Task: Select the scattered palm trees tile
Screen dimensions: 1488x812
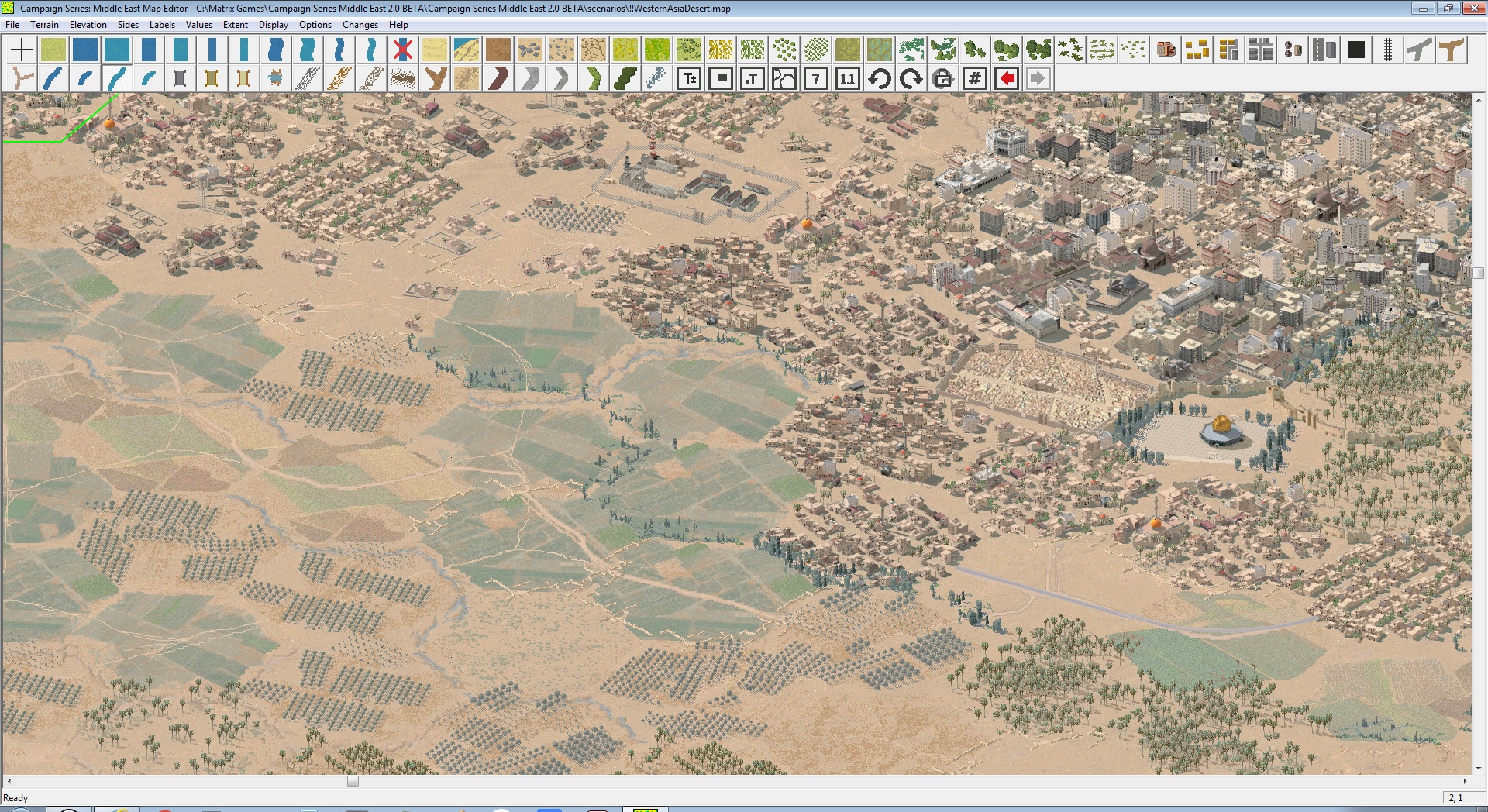Action: click(1069, 50)
